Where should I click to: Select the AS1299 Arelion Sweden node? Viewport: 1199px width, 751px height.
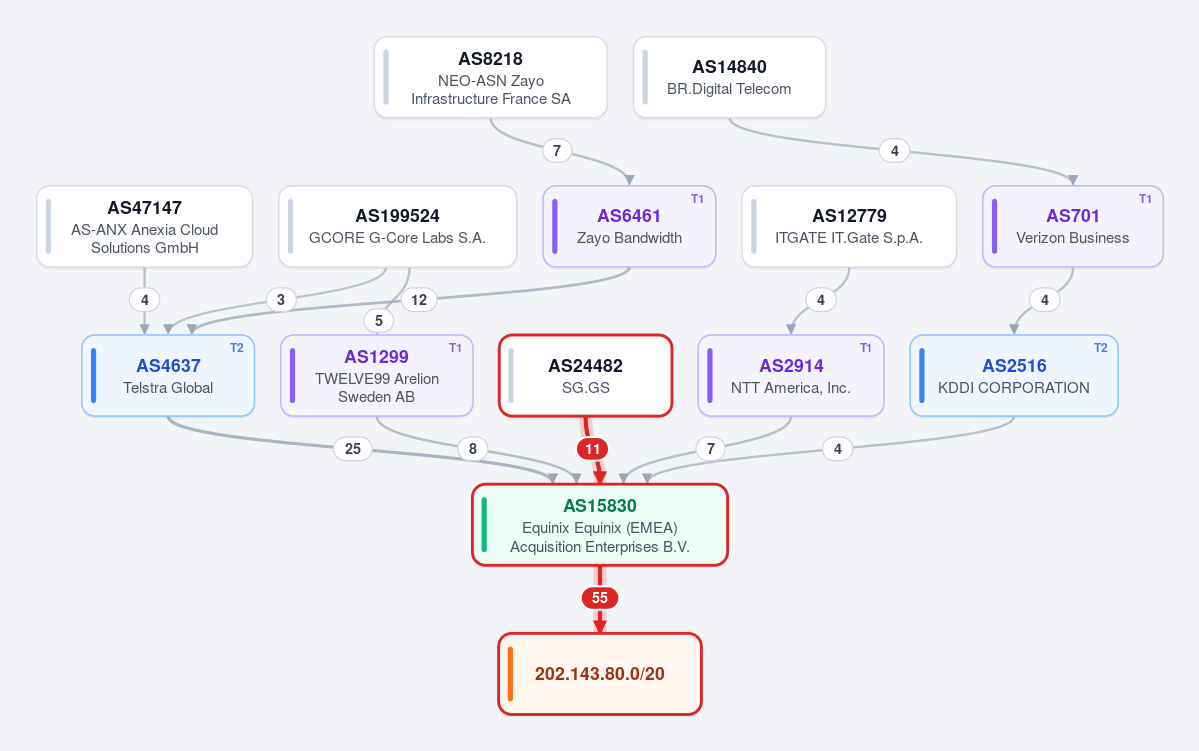[377, 376]
